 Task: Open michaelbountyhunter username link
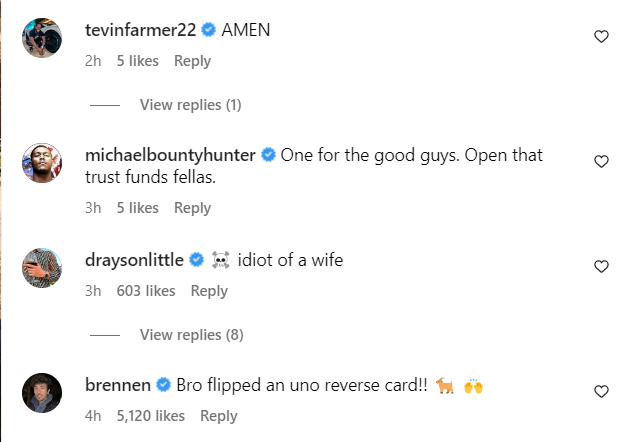pyautogui.click(x=172, y=155)
